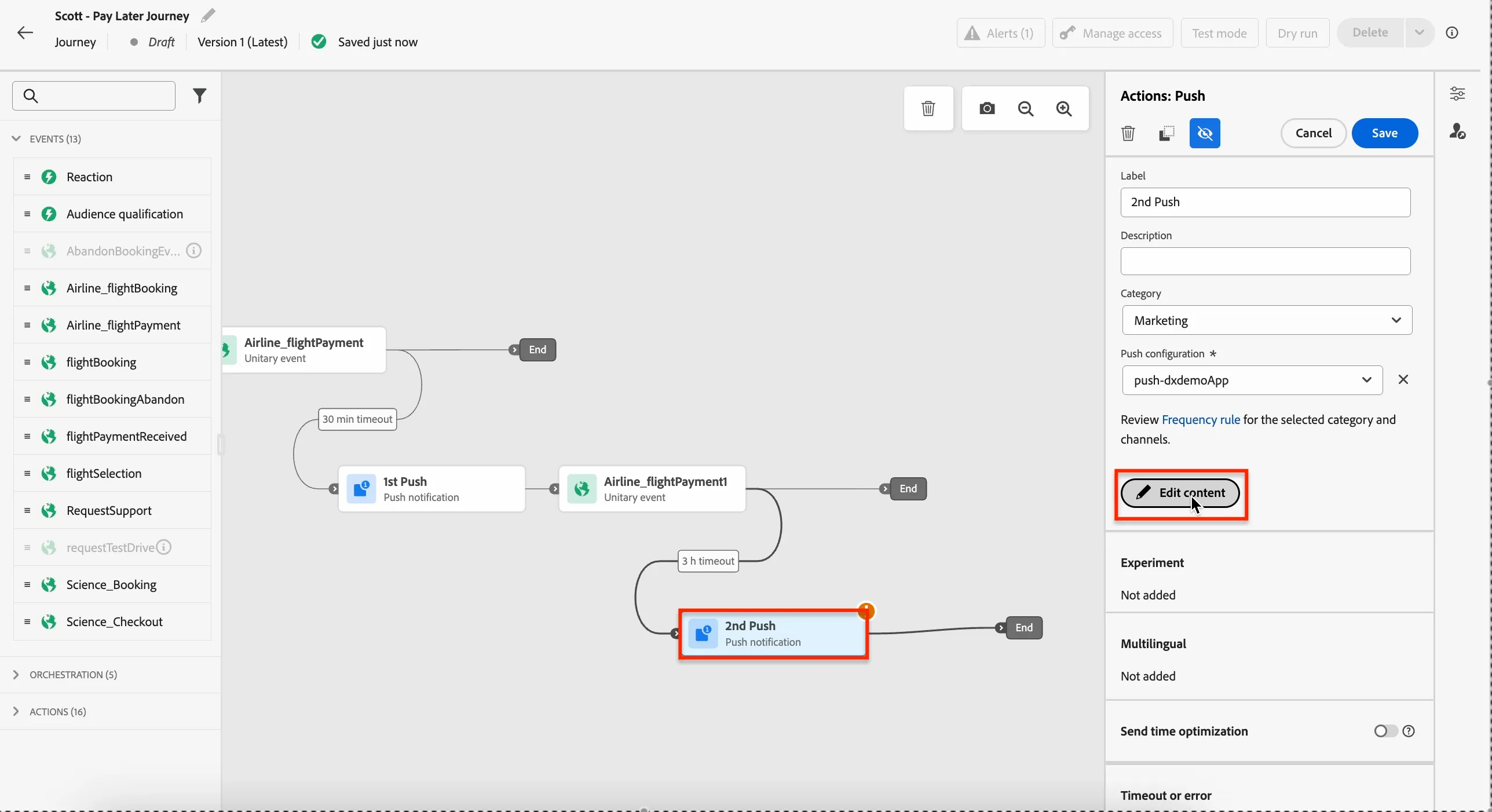This screenshot has width=1492, height=812.
Task: Select the flightBookingAbandon event
Action: [x=112, y=399]
